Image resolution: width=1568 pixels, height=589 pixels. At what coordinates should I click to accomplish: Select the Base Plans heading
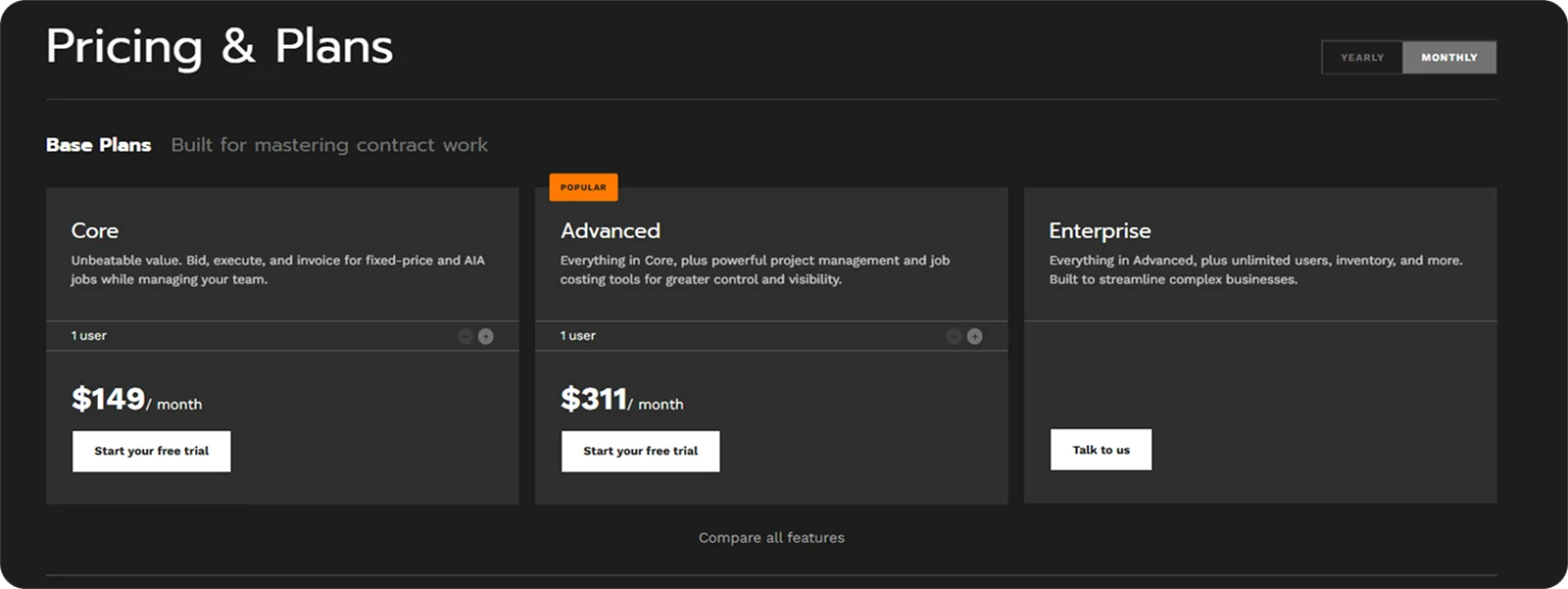click(x=99, y=145)
